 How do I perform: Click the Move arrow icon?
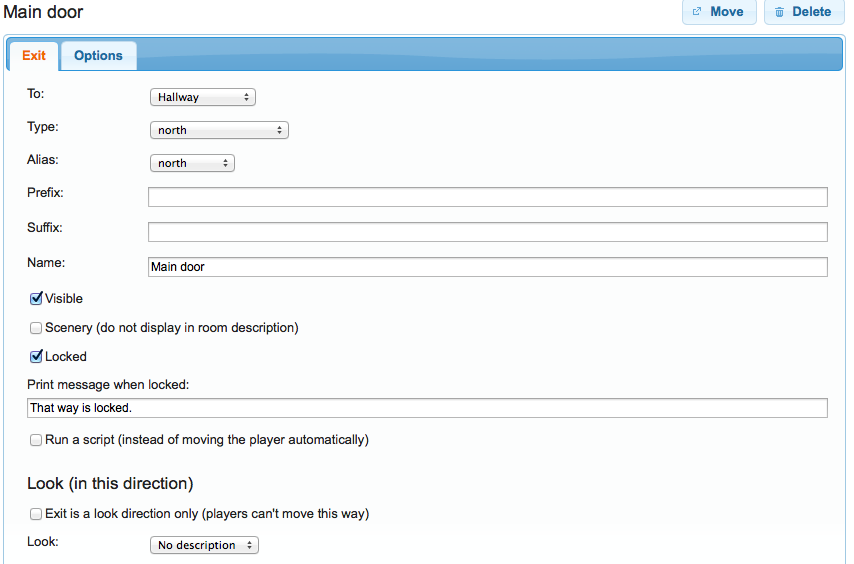pyautogui.click(x=697, y=12)
